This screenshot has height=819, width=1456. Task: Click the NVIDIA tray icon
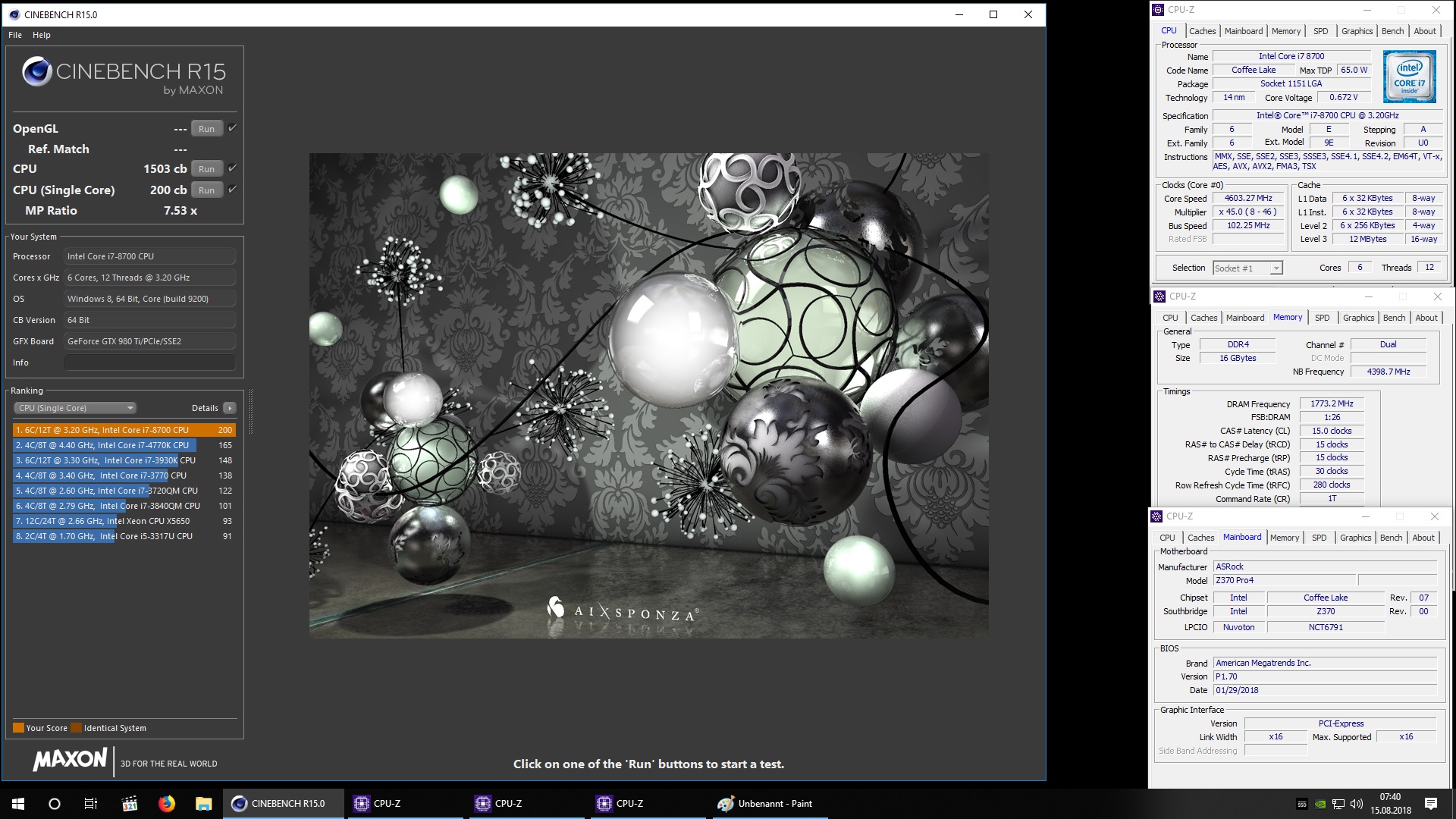coord(1320,804)
